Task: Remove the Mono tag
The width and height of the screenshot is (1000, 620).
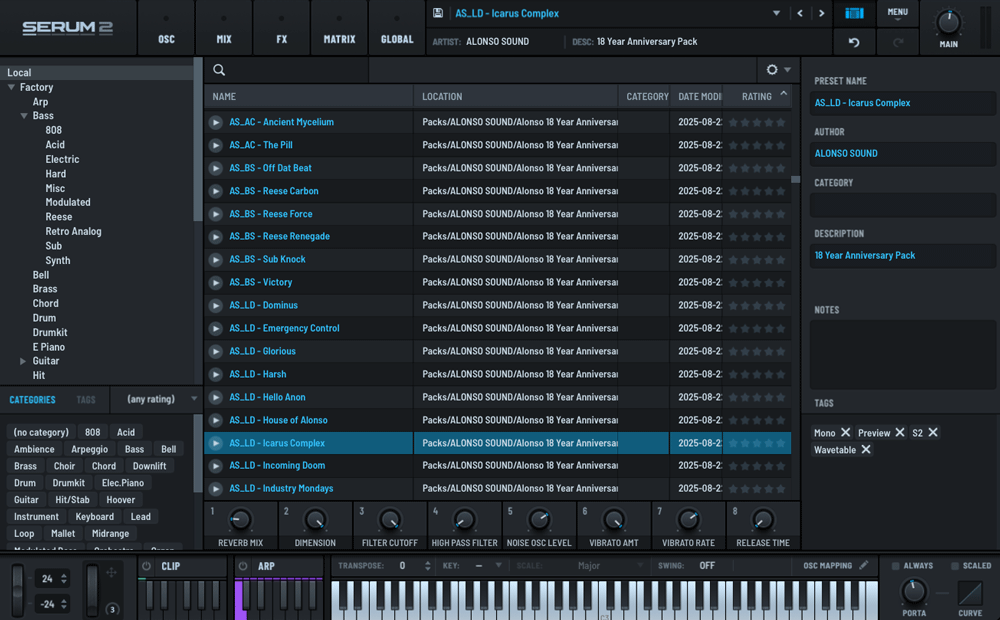Action: [845, 432]
